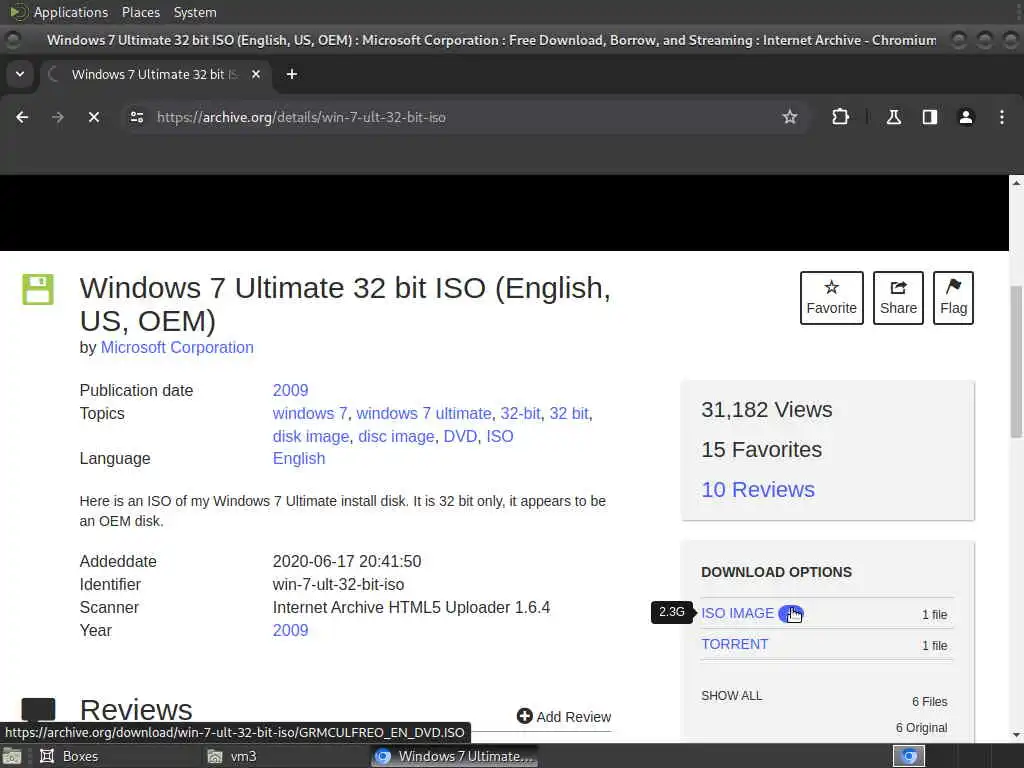Click the English language link

[298, 458]
